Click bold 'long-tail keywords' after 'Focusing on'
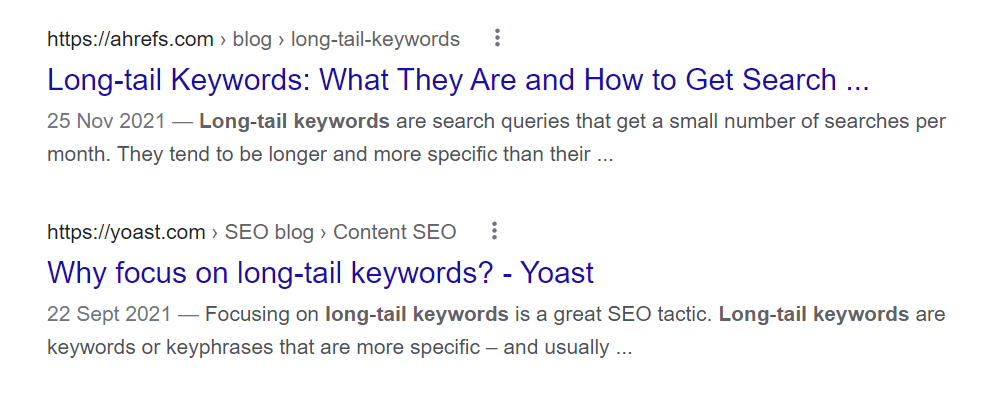 coord(417,314)
